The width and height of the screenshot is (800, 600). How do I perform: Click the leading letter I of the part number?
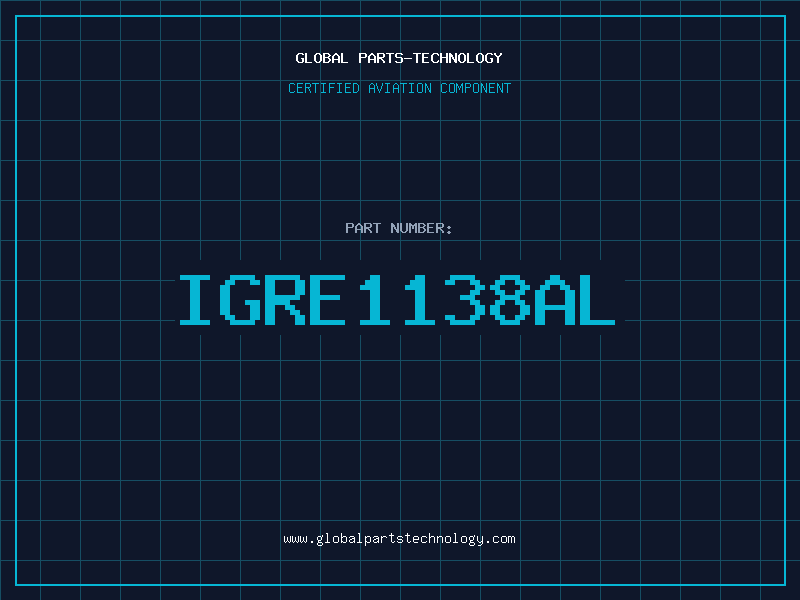coord(195,300)
